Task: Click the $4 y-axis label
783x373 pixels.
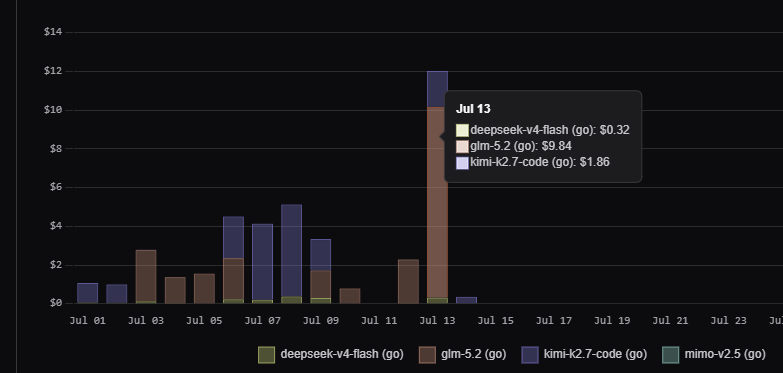Action: 56,226
